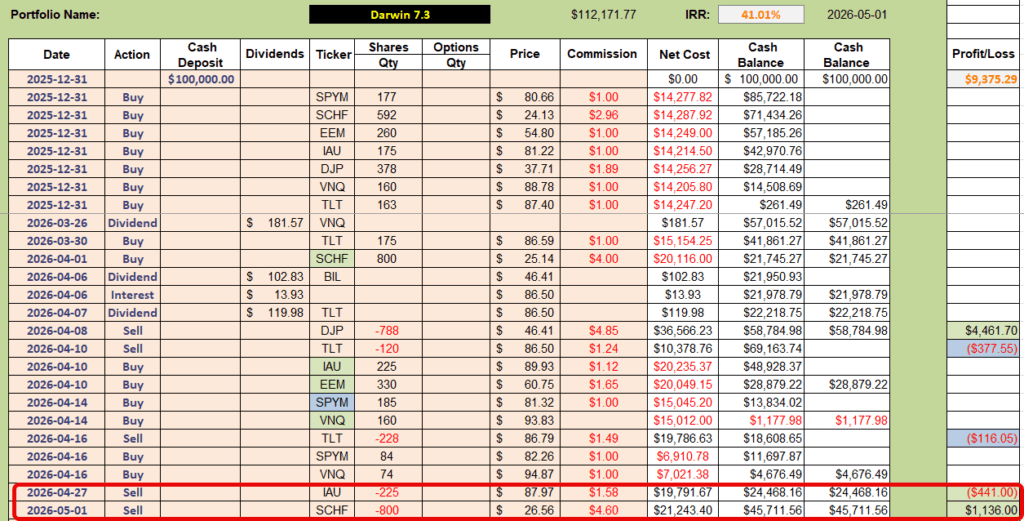Click the Commission column header

coord(603,54)
